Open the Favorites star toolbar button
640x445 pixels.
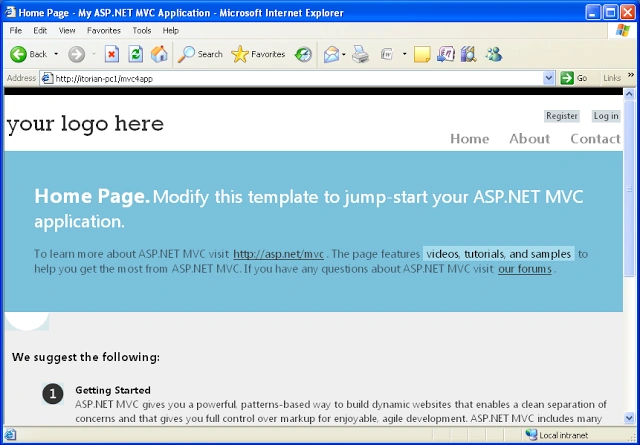click(x=258, y=54)
